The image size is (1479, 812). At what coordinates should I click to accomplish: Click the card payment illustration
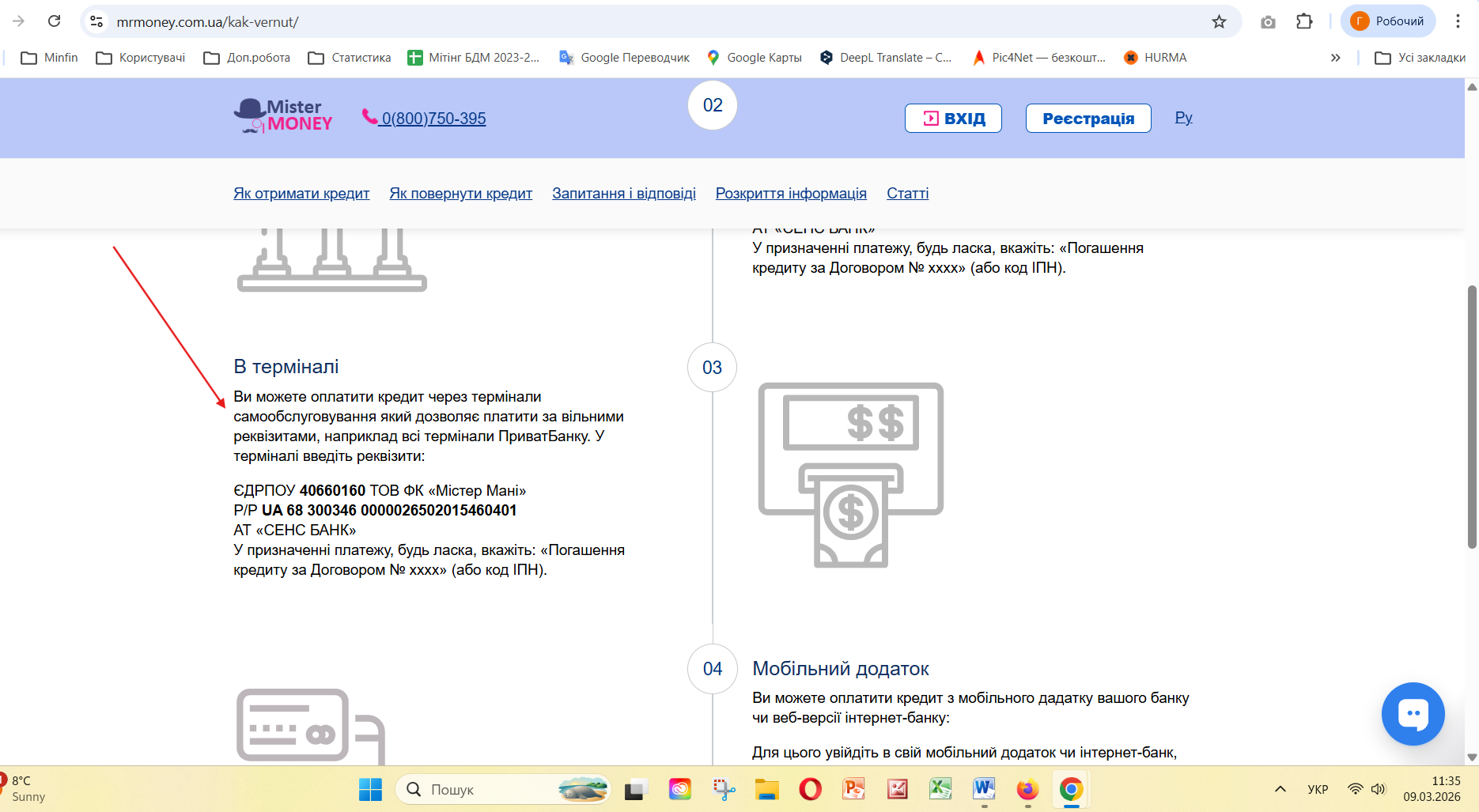311,726
